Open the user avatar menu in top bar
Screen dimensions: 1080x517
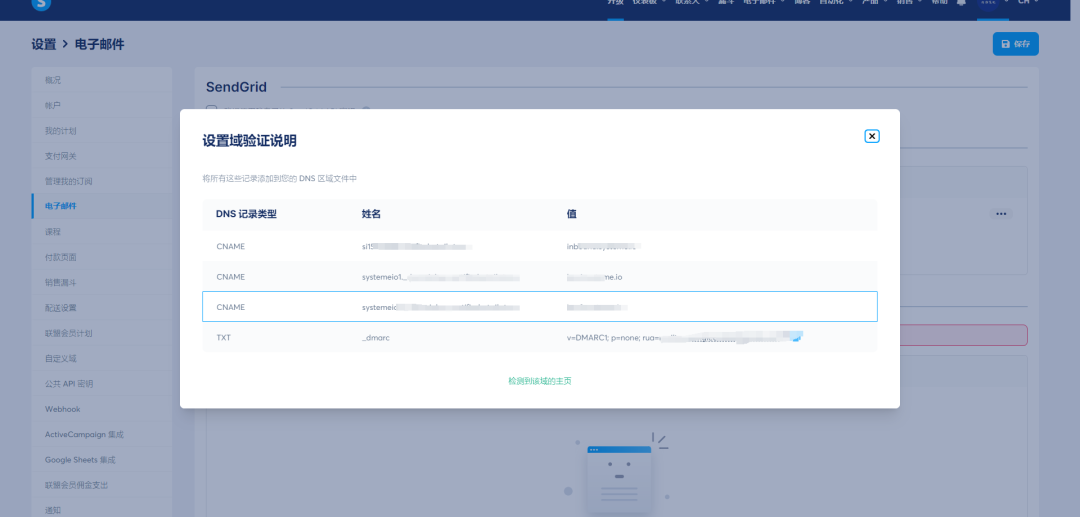pos(988,3)
